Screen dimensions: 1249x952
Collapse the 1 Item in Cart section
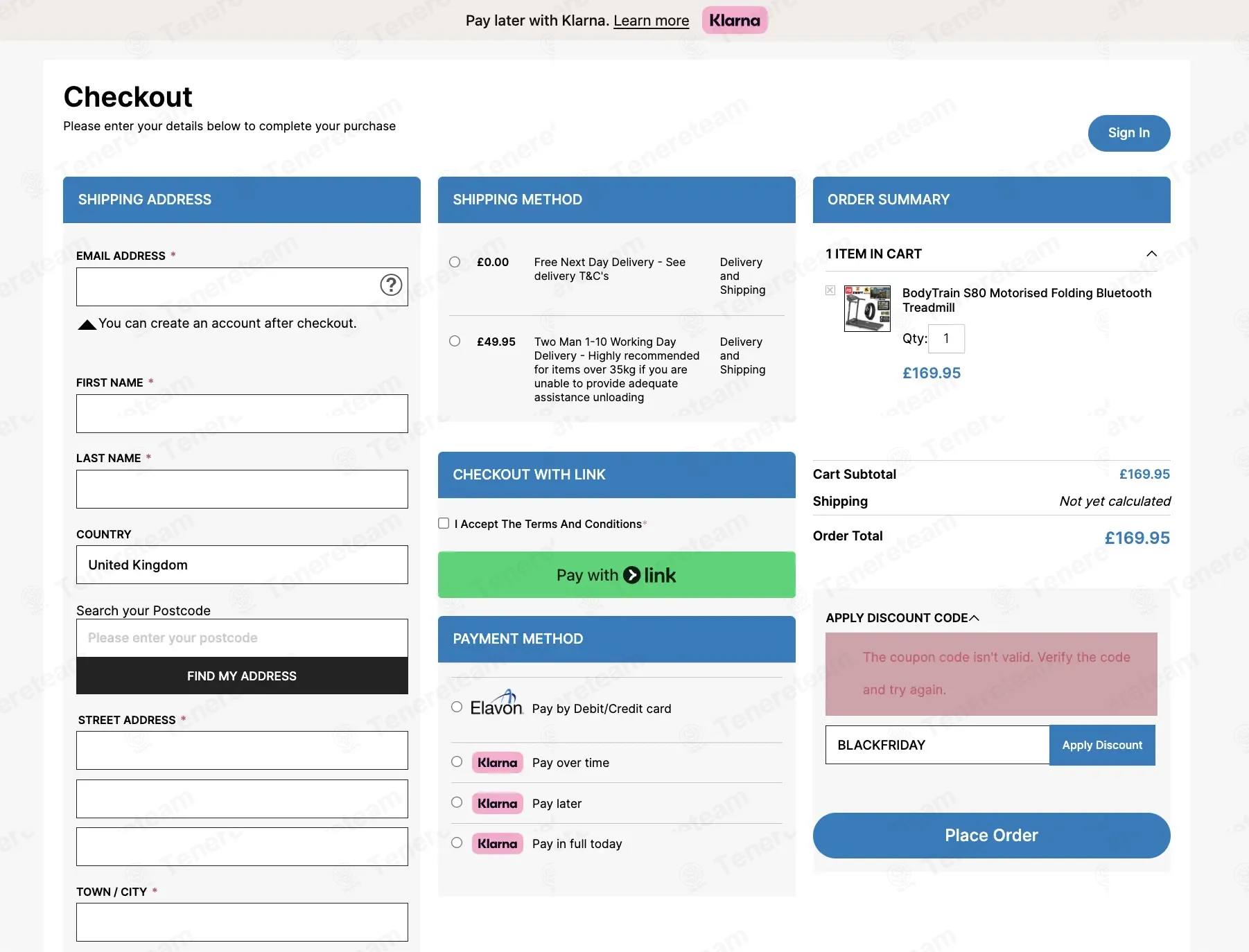click(1151, 254)
